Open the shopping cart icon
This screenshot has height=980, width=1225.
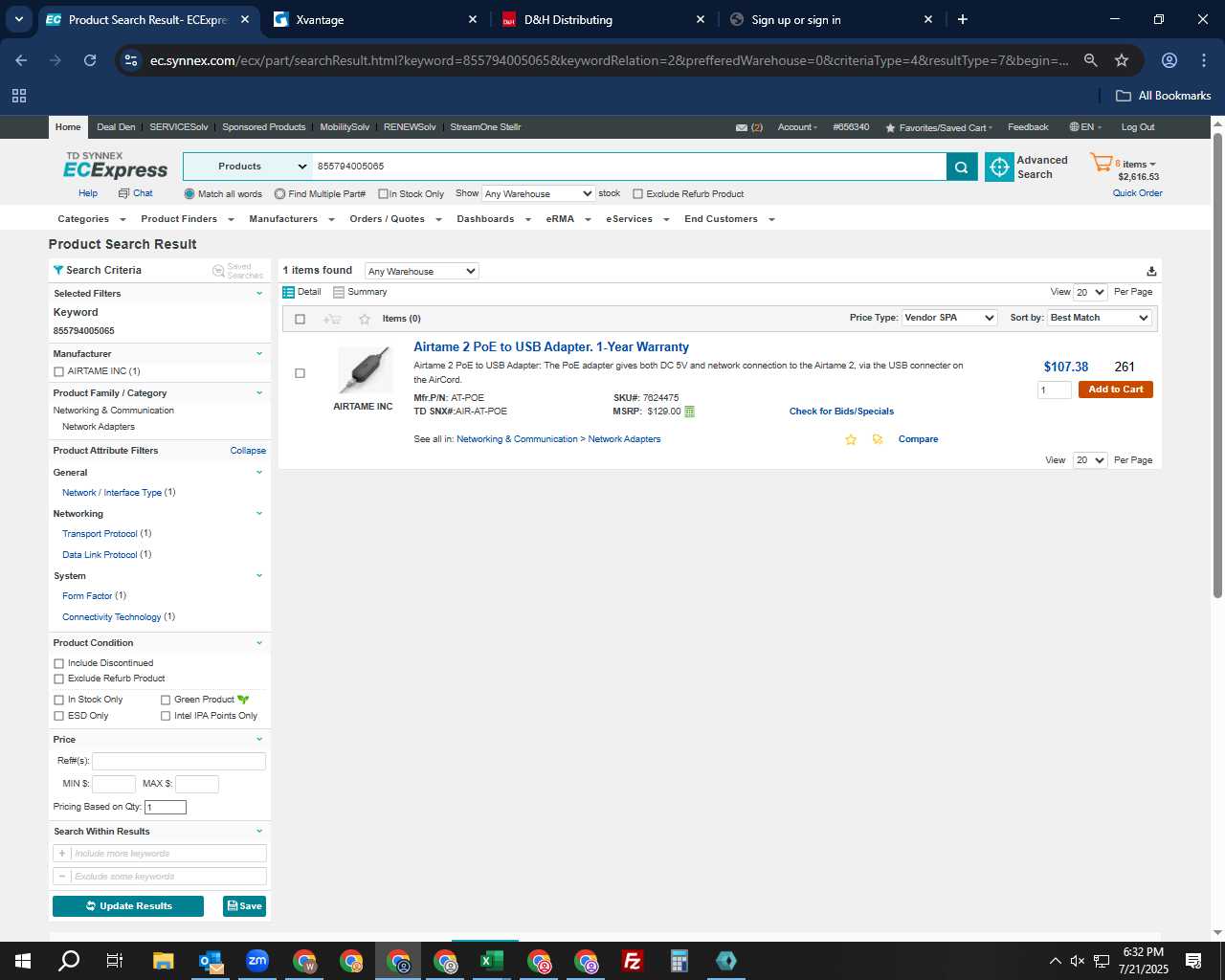click(x=1101, y=163)
